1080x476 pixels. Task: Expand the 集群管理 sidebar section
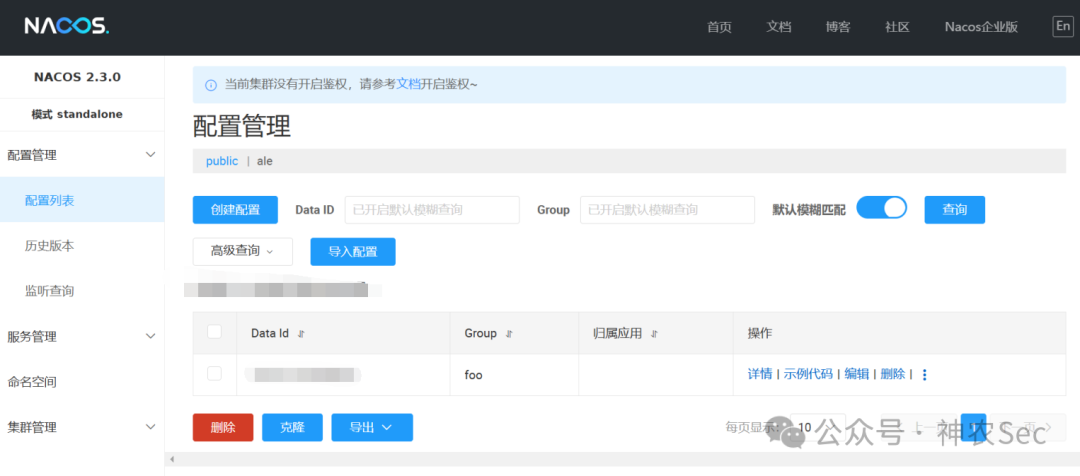[x=82, y=427]
